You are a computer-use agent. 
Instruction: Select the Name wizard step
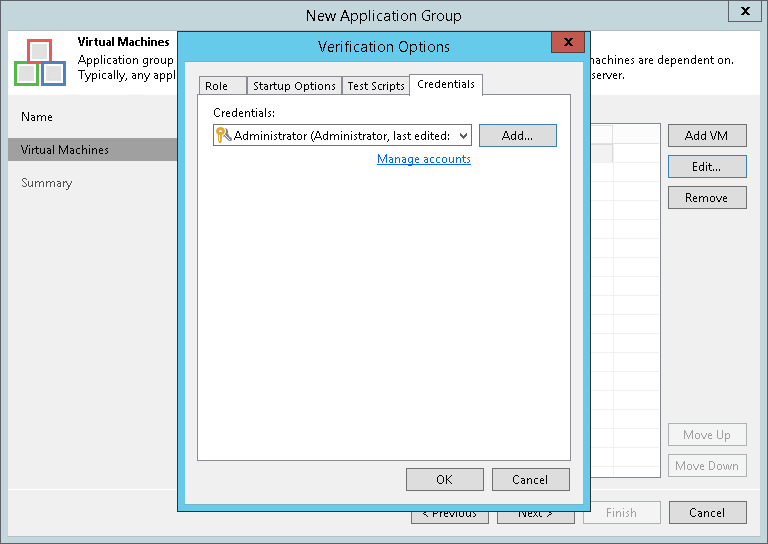[37, 117]
